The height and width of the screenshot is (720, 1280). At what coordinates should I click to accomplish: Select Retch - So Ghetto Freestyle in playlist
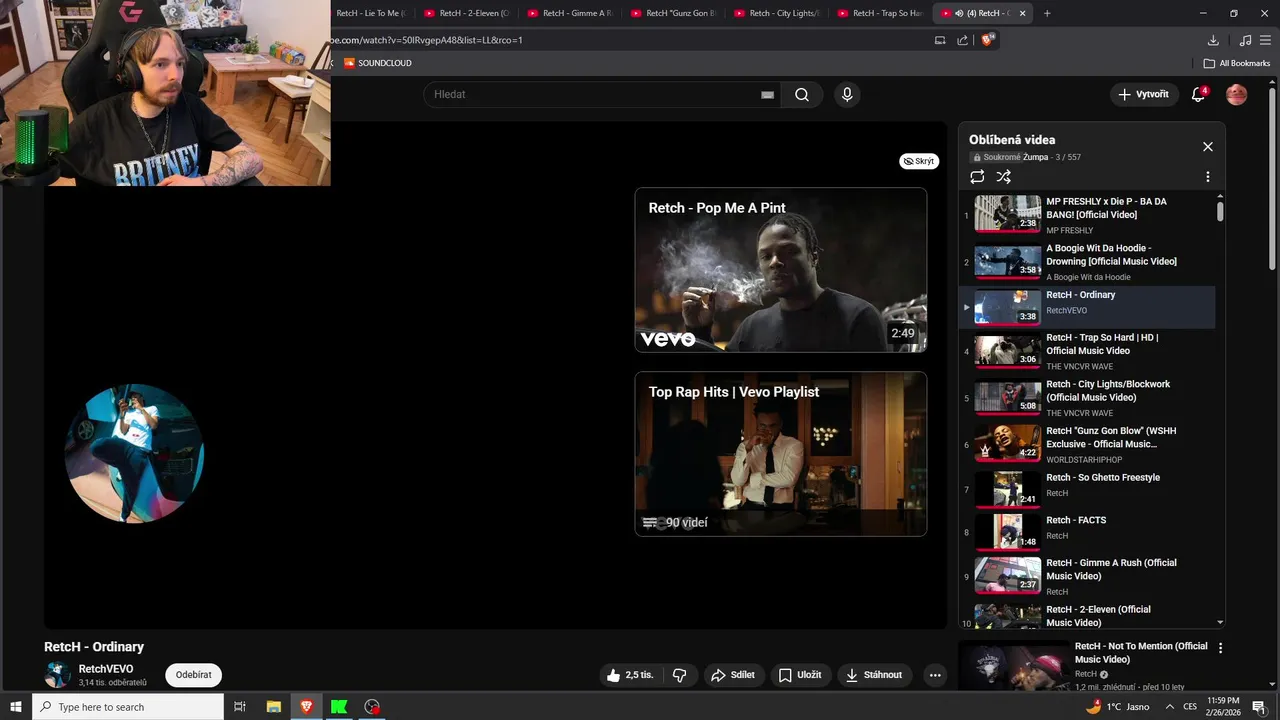(1090, 489)
